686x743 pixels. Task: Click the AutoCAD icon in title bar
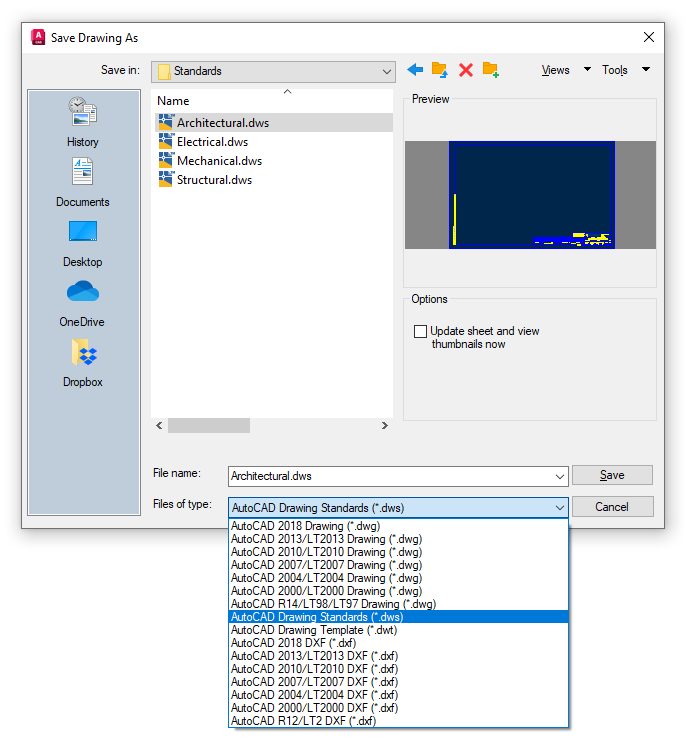(38, 37)
